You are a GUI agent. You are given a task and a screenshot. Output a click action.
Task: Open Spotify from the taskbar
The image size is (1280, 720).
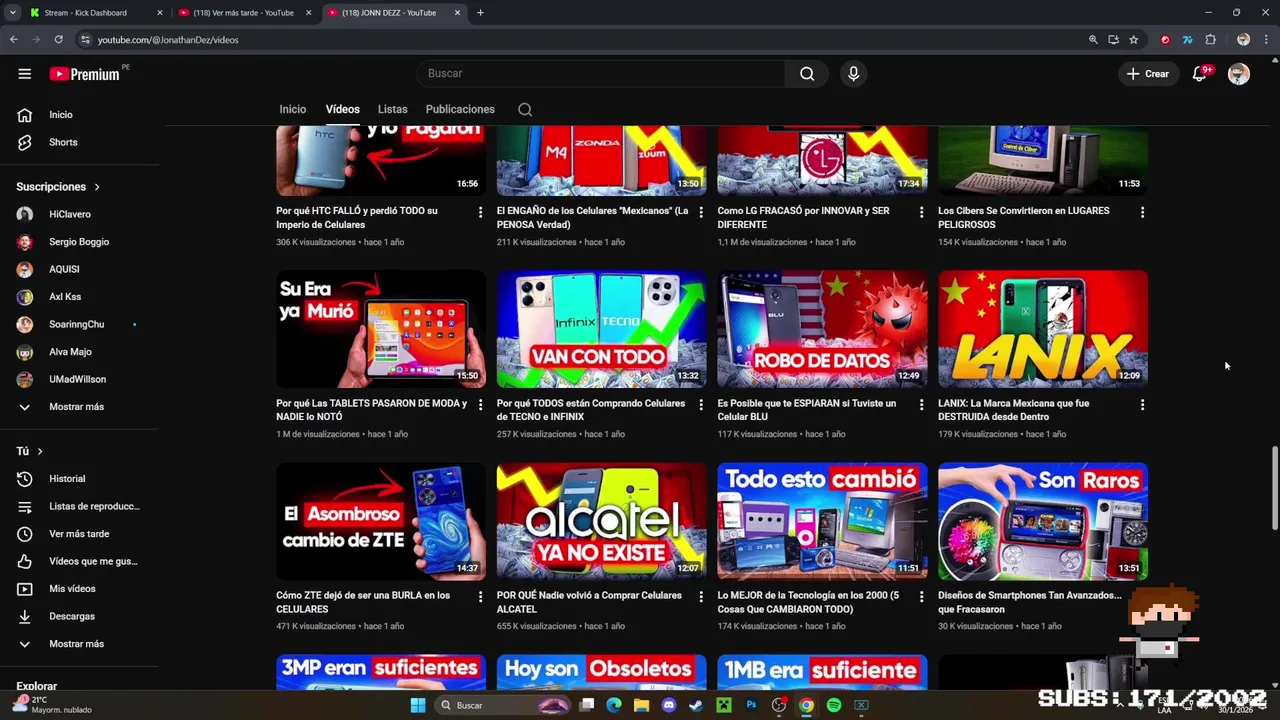tap(834, 705)
